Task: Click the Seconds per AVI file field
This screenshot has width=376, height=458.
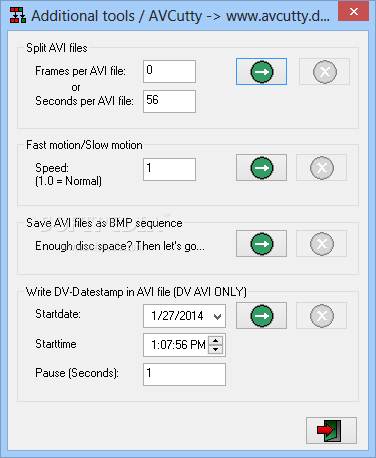Action: (169, 101)
